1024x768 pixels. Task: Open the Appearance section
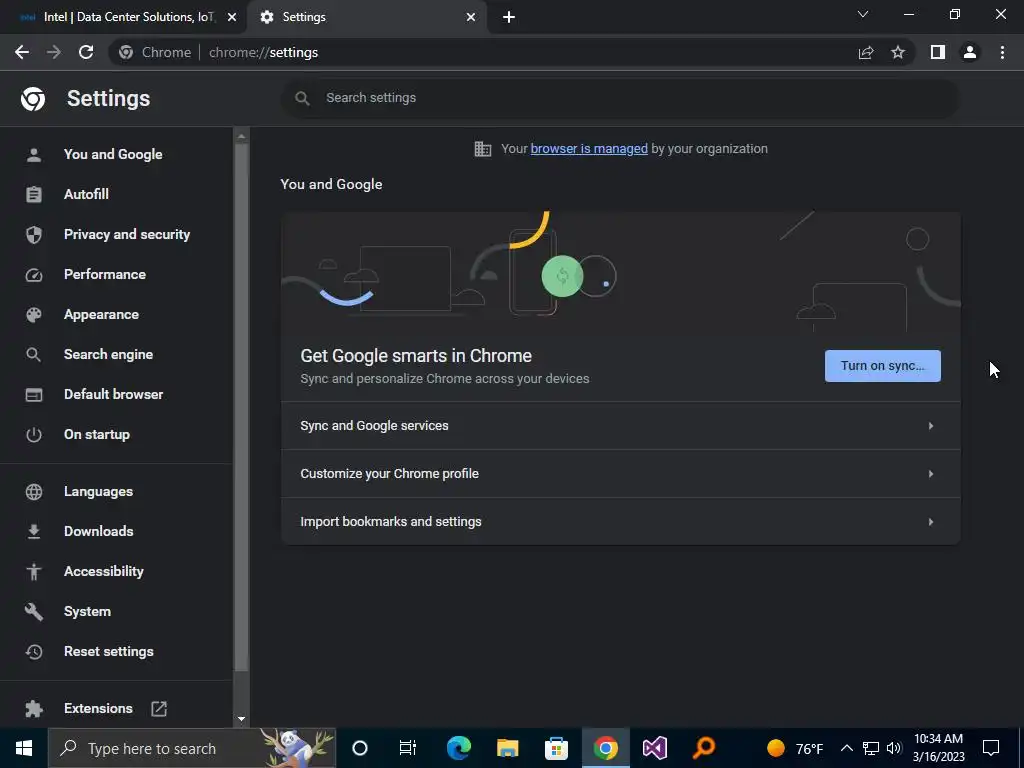[101, 315]
